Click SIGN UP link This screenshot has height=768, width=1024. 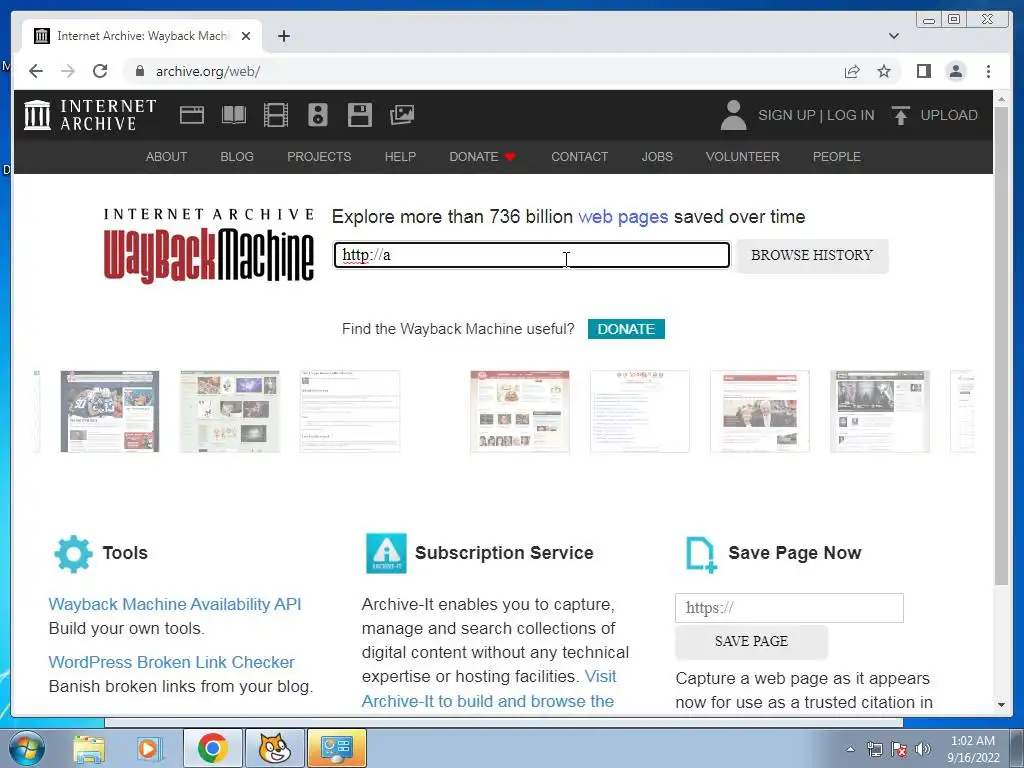coord(786,115)
